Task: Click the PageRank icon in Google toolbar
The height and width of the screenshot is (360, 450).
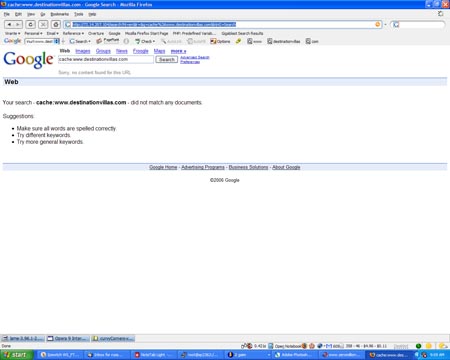Action: pyautogui.click(x=107, y=41)
